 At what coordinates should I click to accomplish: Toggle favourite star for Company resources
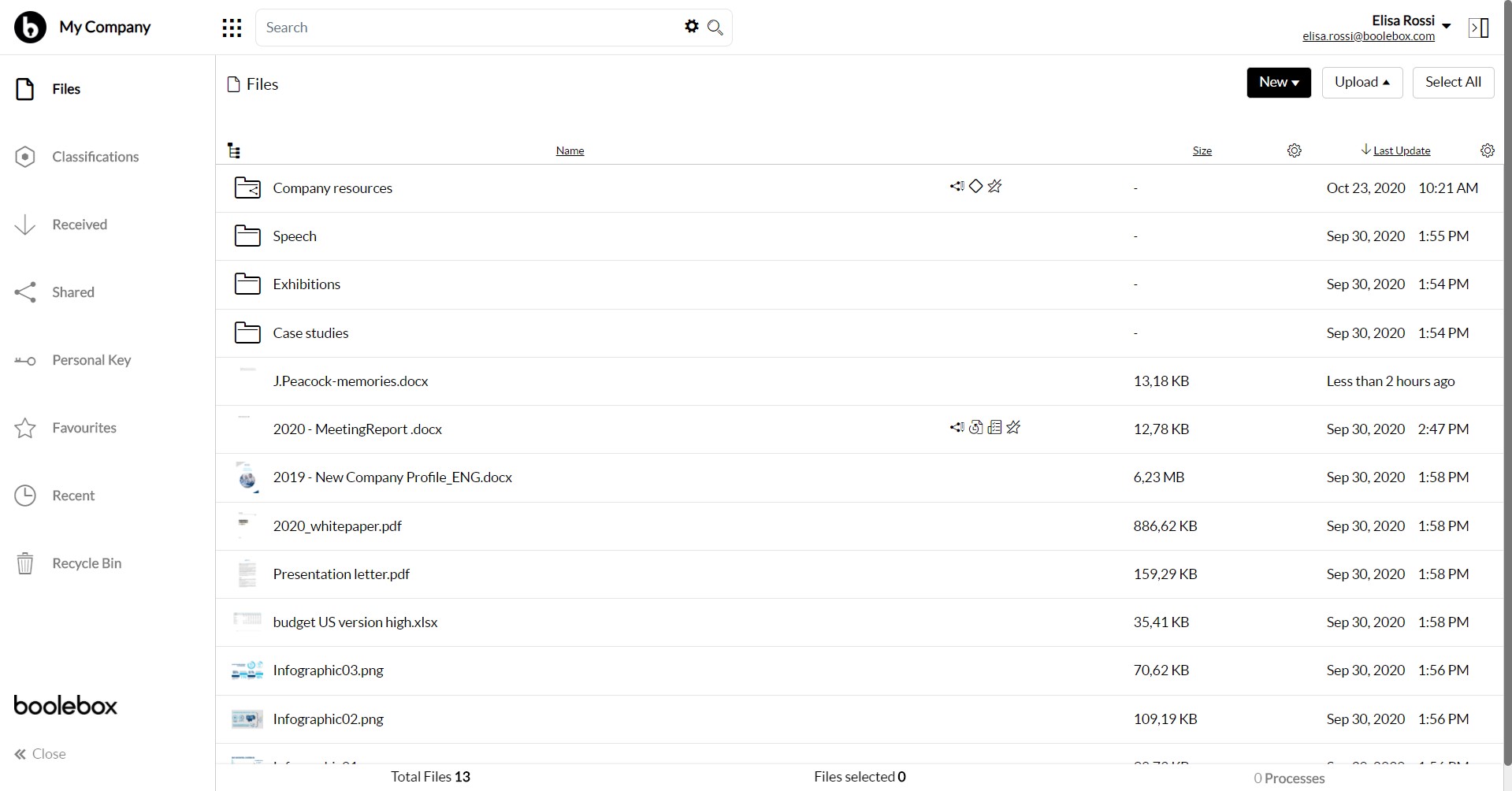click(x=994, y=186)
